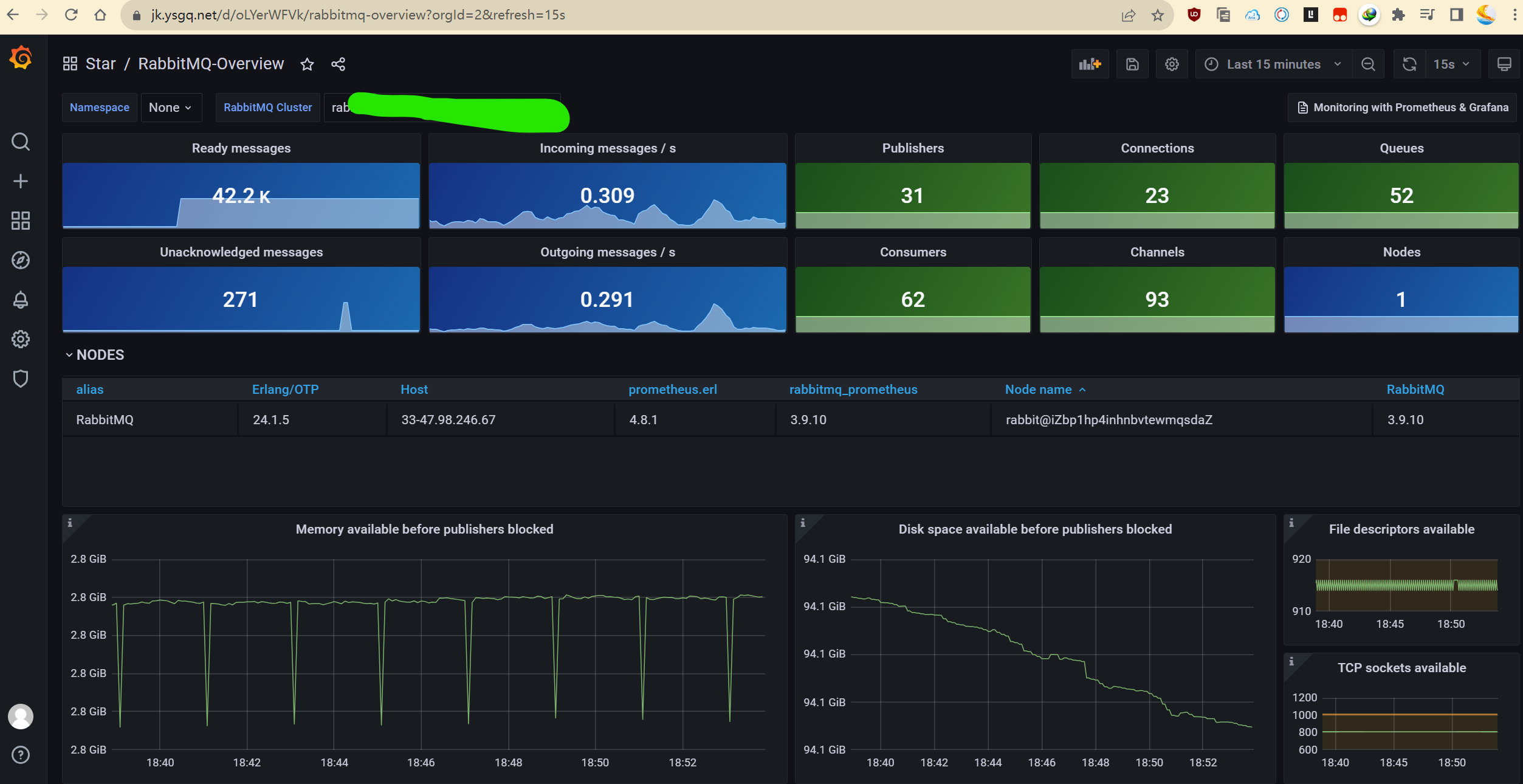Refresh the dashboard now
Screen dimensions: 1523x784
pos(1409,64)
